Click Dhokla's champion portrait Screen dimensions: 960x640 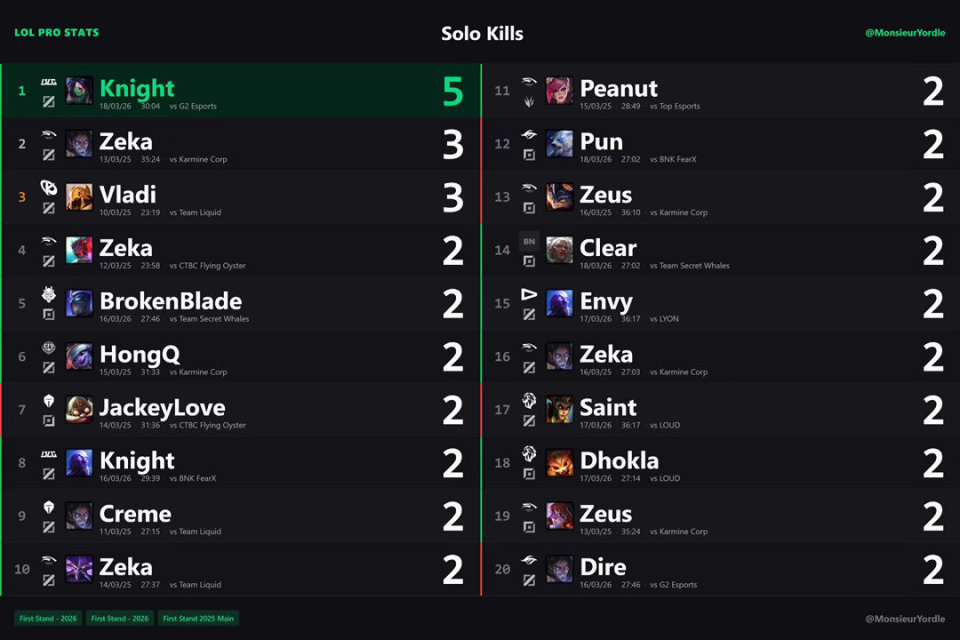[x=560, y=462]
